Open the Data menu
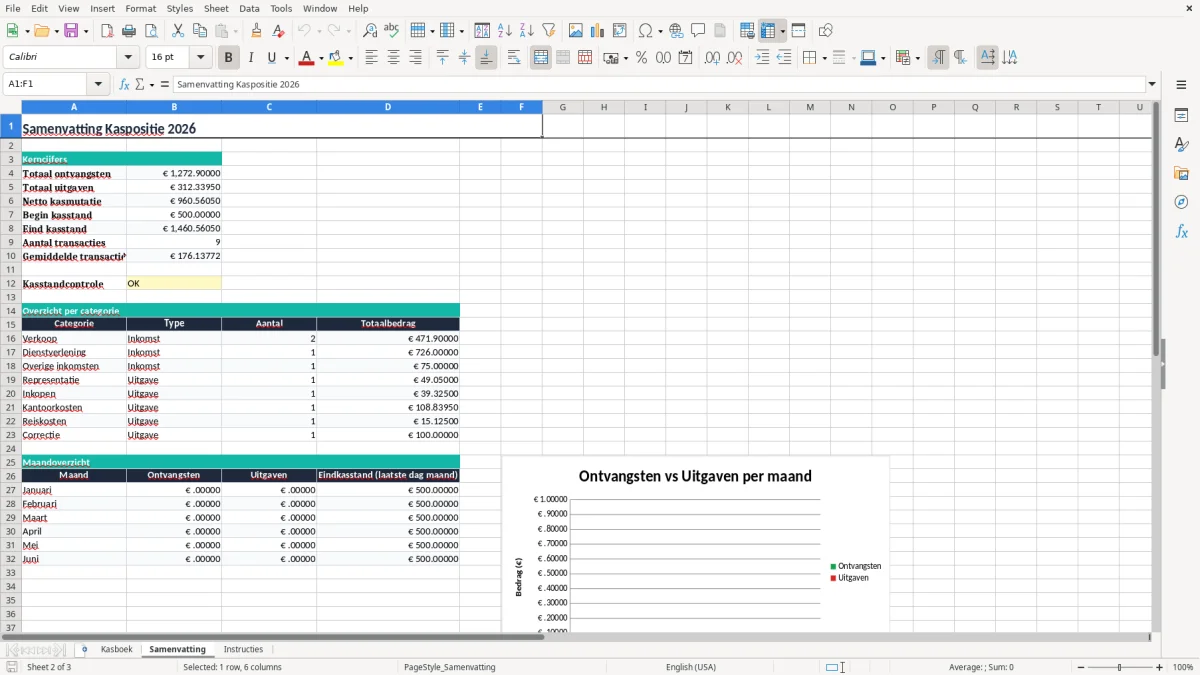This screenshot has width=1200, height=675. tap(249, 8)
